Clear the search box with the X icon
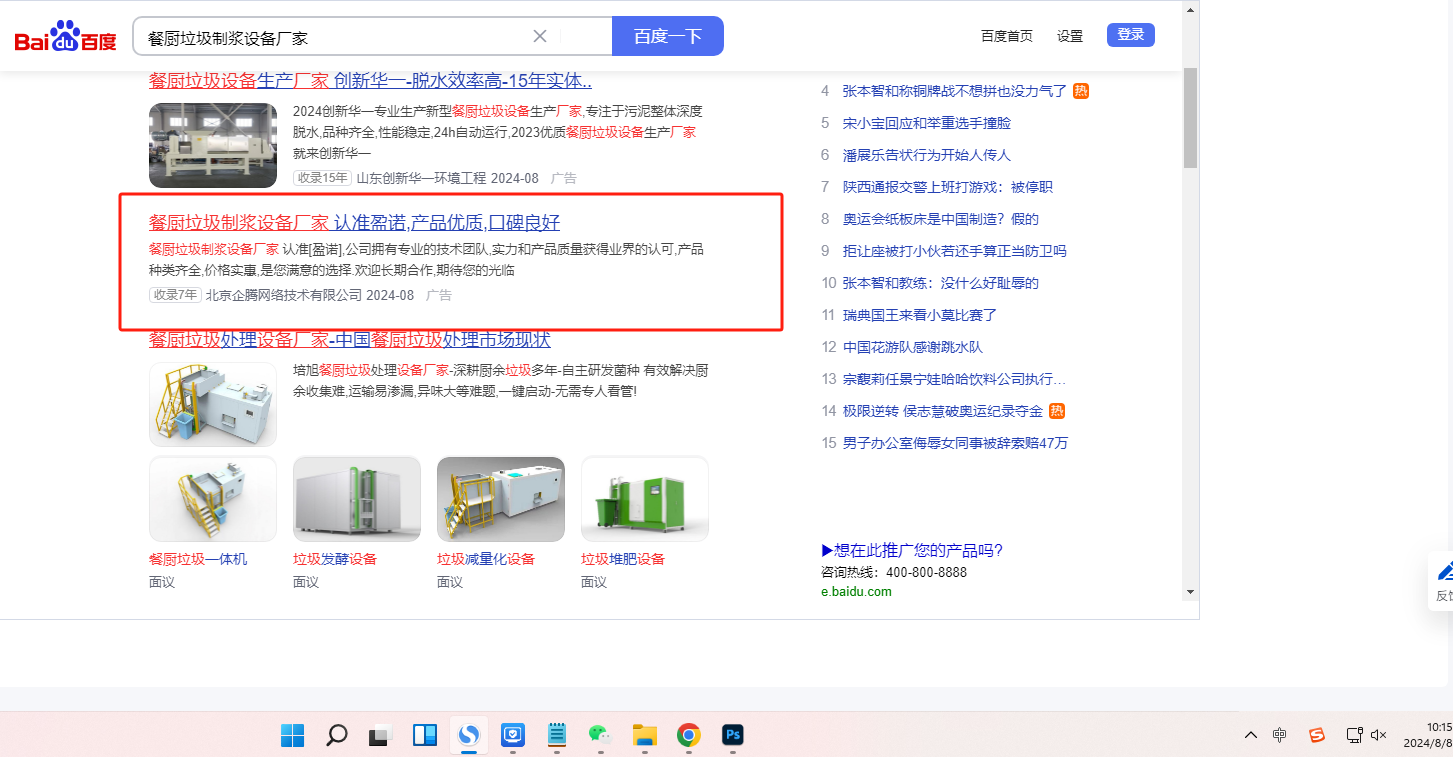The height and width of the screenshot is (757, 1453). pyautogui.click(x=540, y=37)
